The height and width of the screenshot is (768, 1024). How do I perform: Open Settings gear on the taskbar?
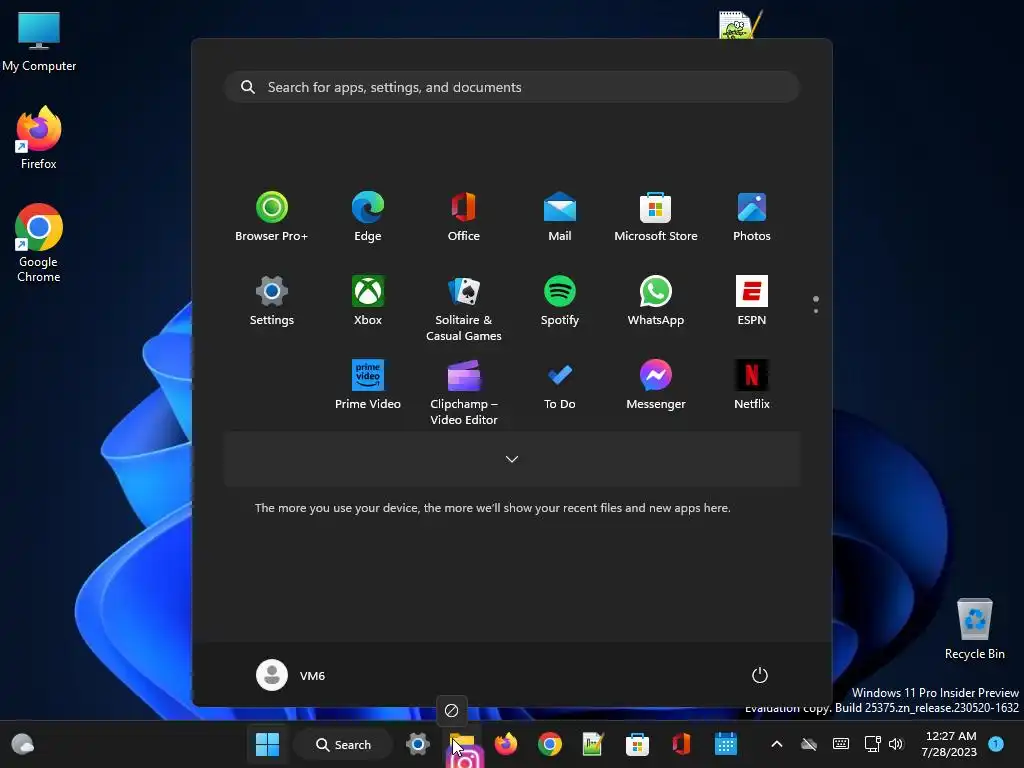tap(418, 744)
